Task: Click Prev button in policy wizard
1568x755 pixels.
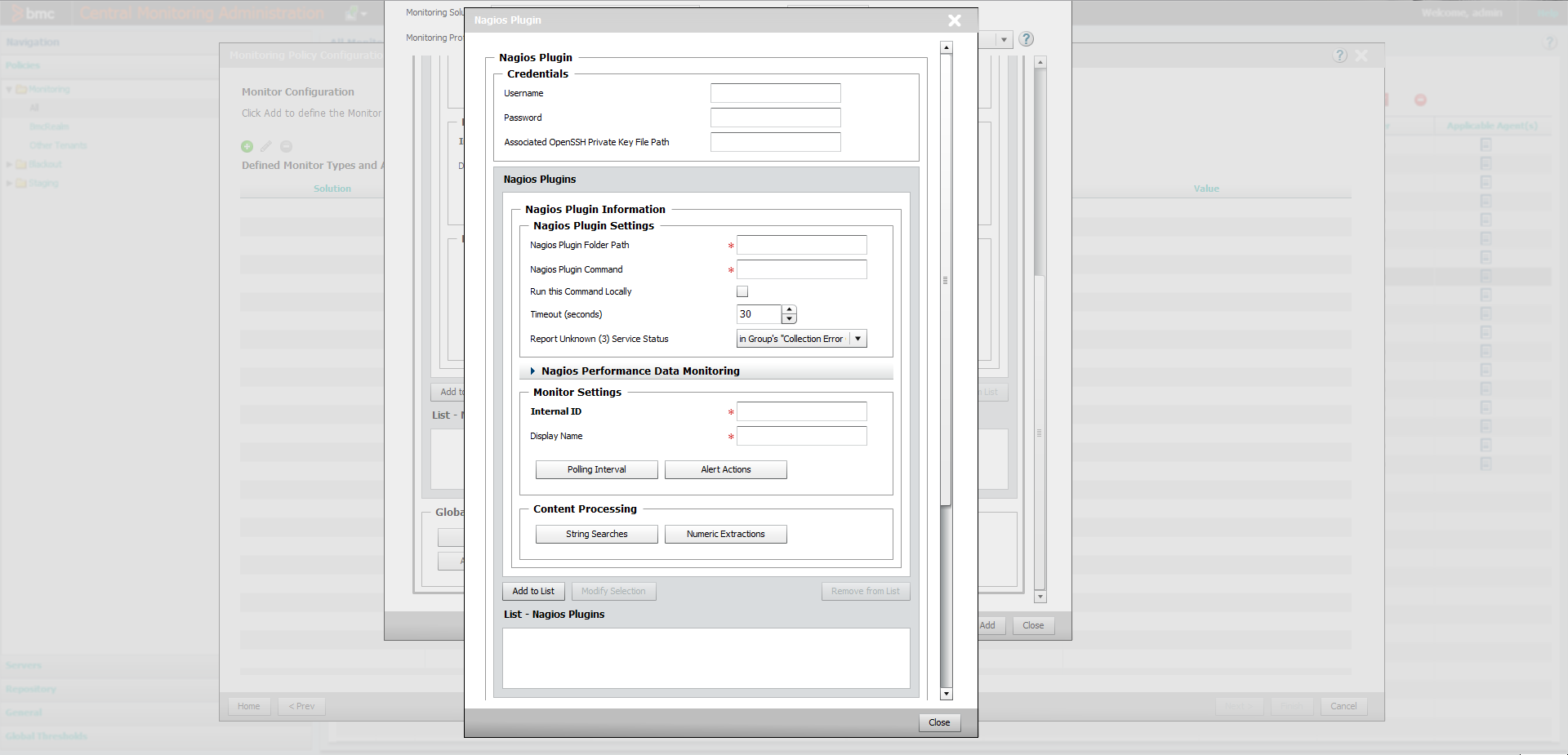Action: [301, 706]
